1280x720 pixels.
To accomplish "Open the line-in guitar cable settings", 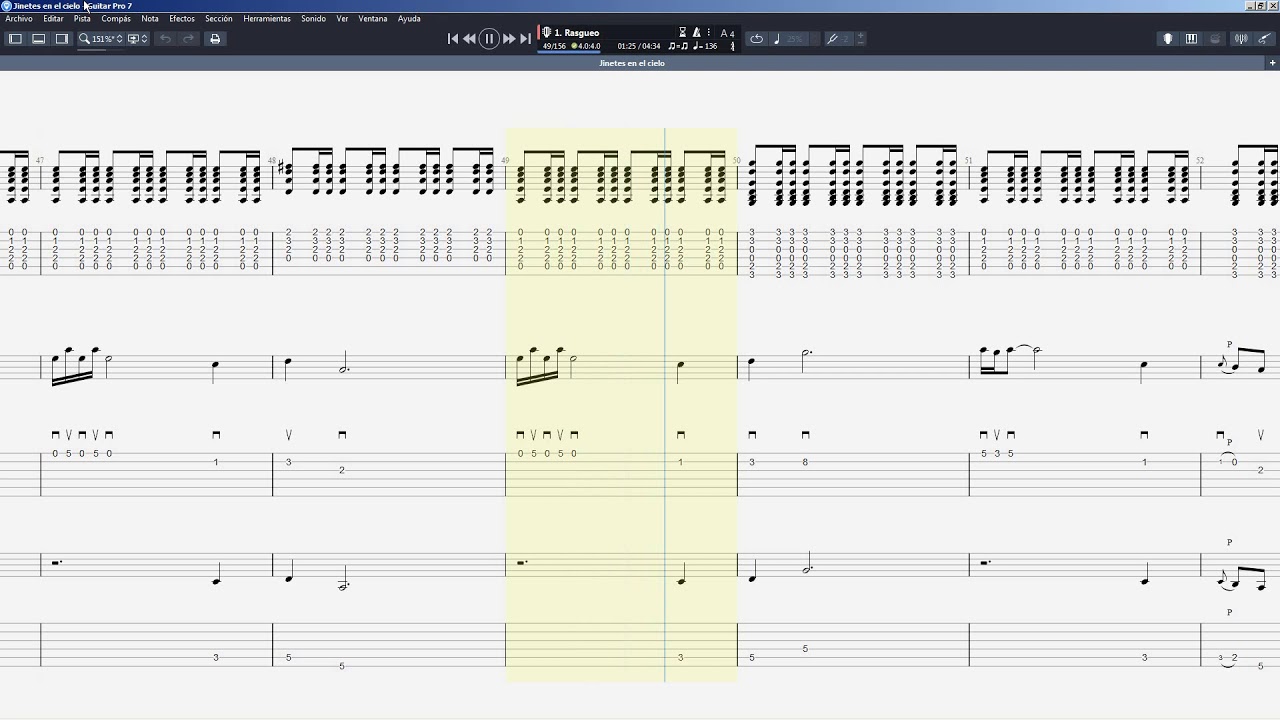I will [x=1264, y=39].
